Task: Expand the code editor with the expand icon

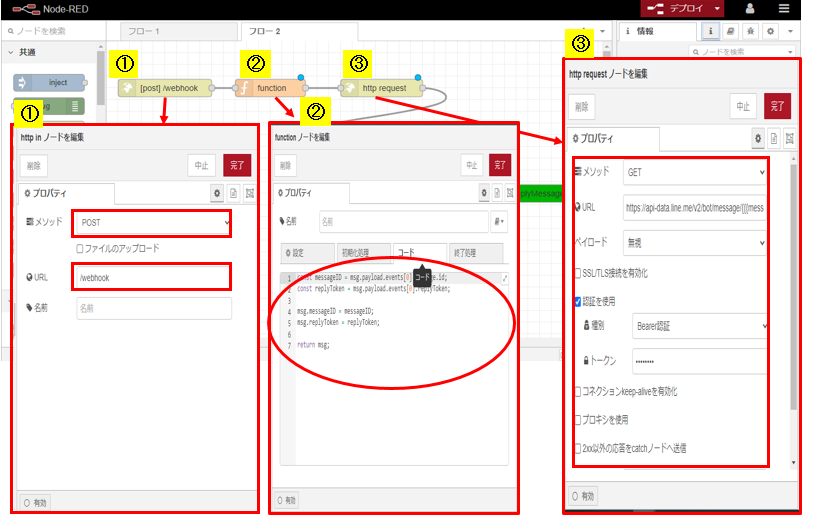Action: (504, 278)
